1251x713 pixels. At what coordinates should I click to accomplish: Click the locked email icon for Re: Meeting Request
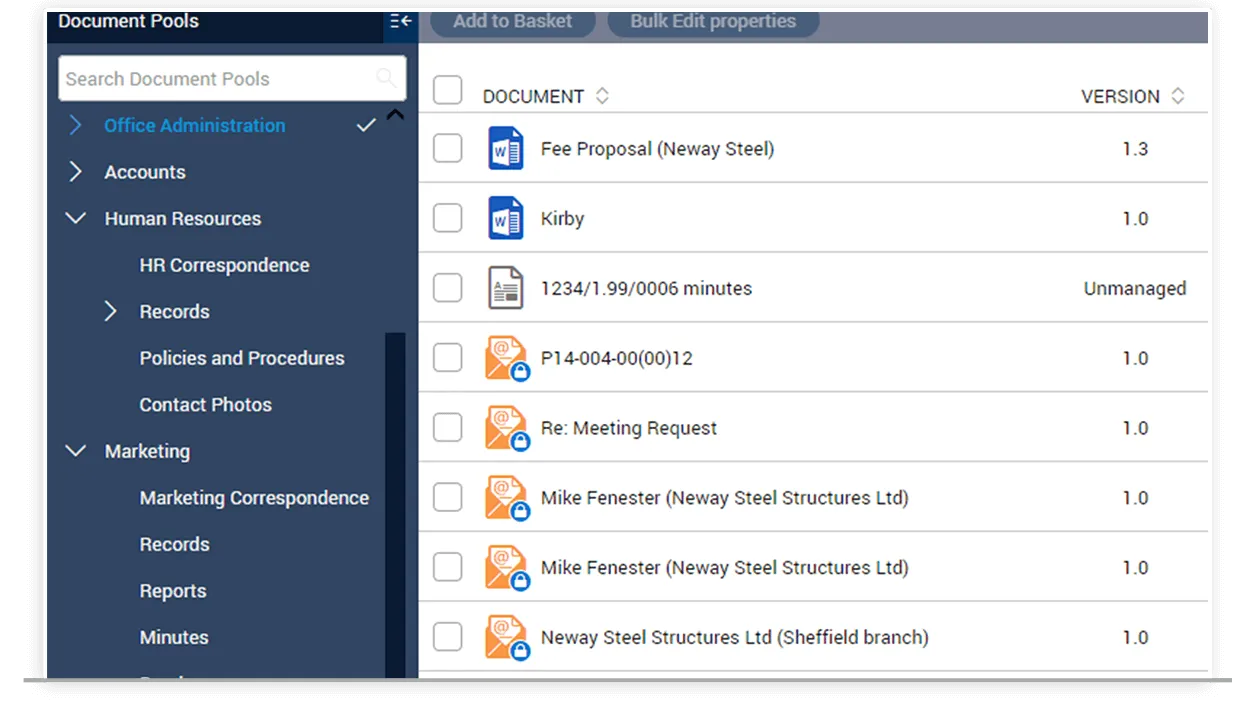507,429
